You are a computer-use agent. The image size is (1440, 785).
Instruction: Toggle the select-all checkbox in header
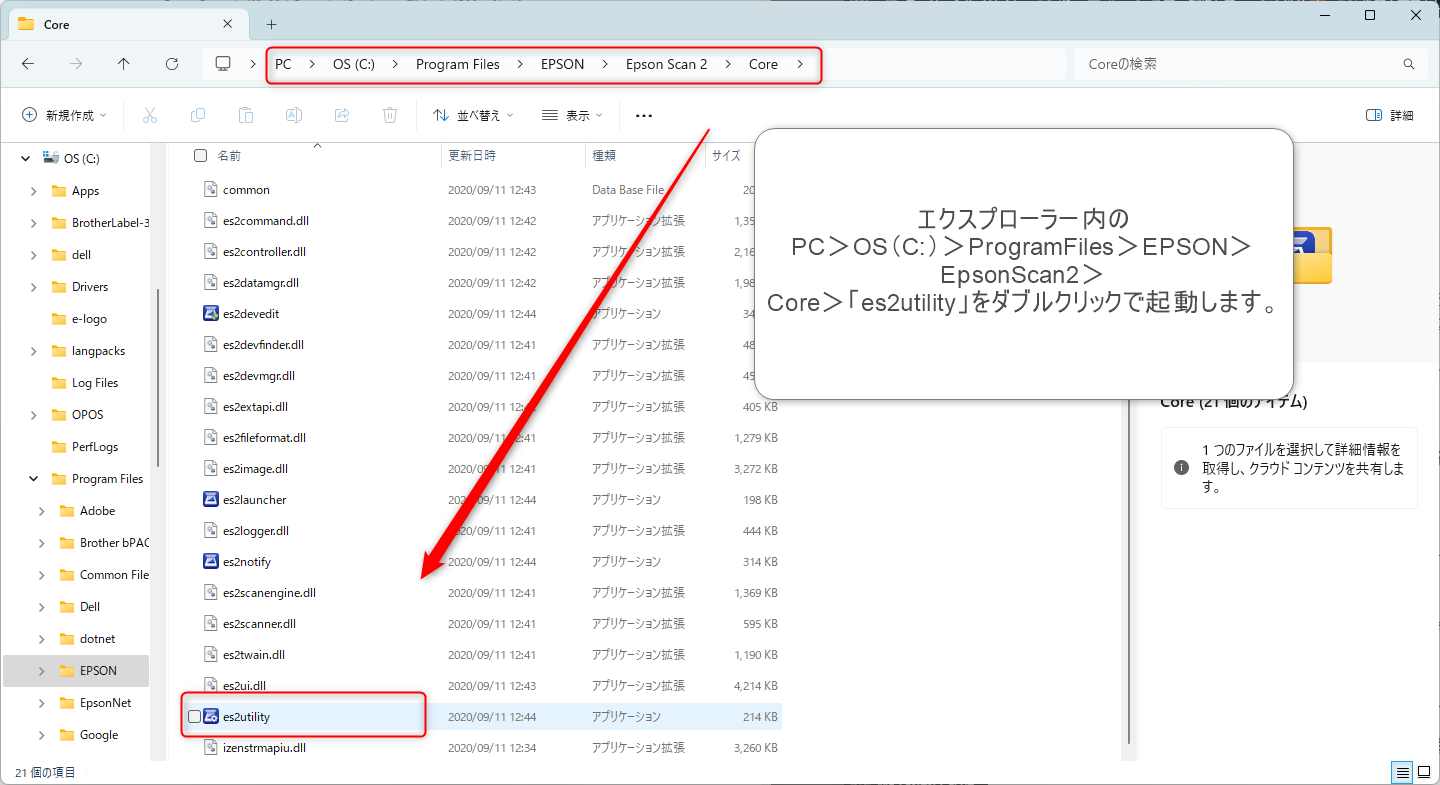click(200, 155)
